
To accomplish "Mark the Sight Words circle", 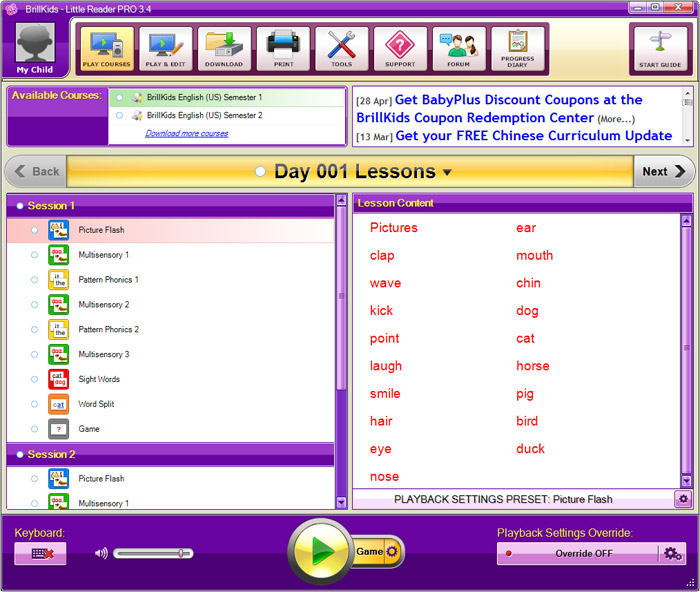I will 34,379.
